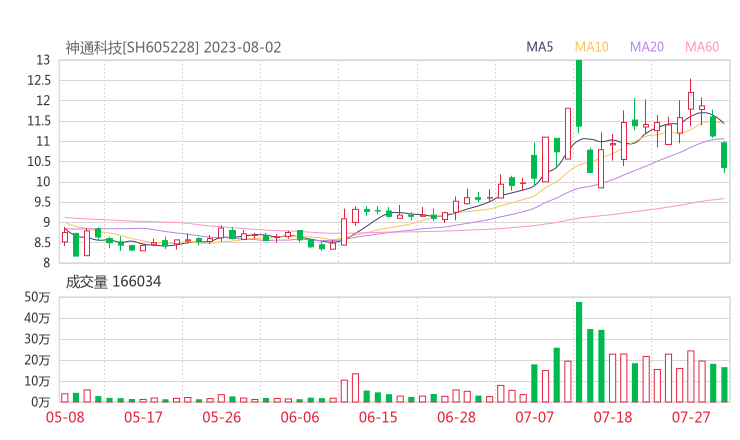Click the 07-07 date axis label
This screenshot has height=440, width=740.
(x=535, y=417)
